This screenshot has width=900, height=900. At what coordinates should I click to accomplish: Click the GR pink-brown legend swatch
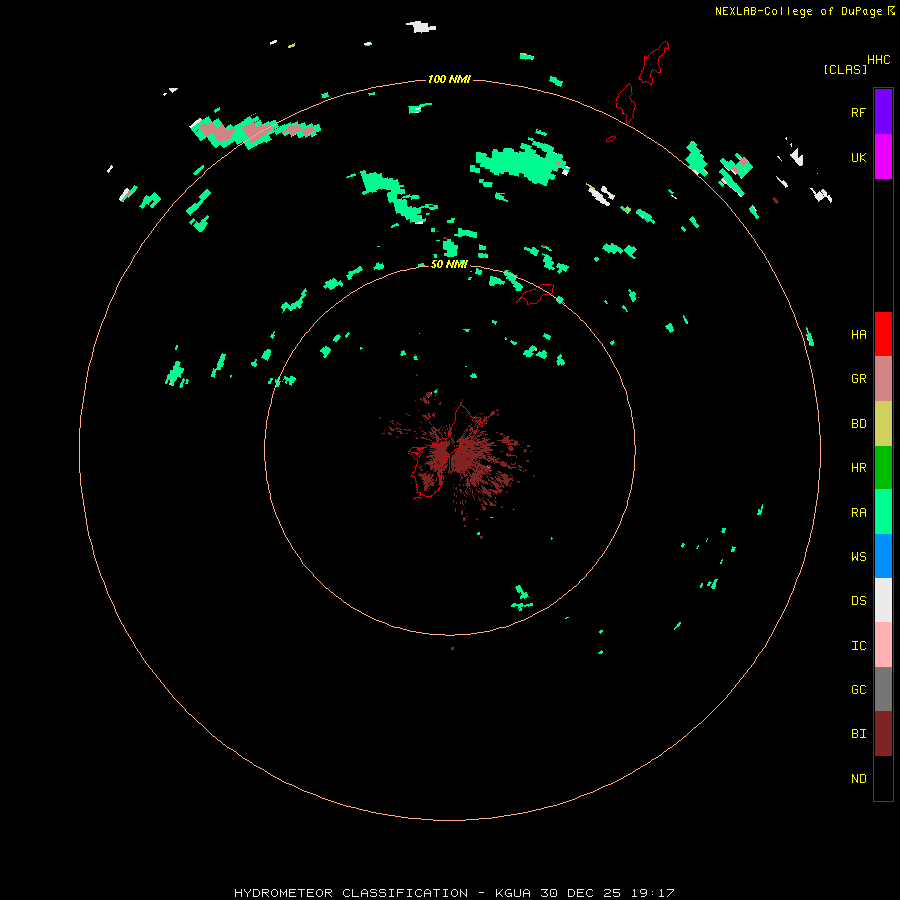(x=883, y=379)
